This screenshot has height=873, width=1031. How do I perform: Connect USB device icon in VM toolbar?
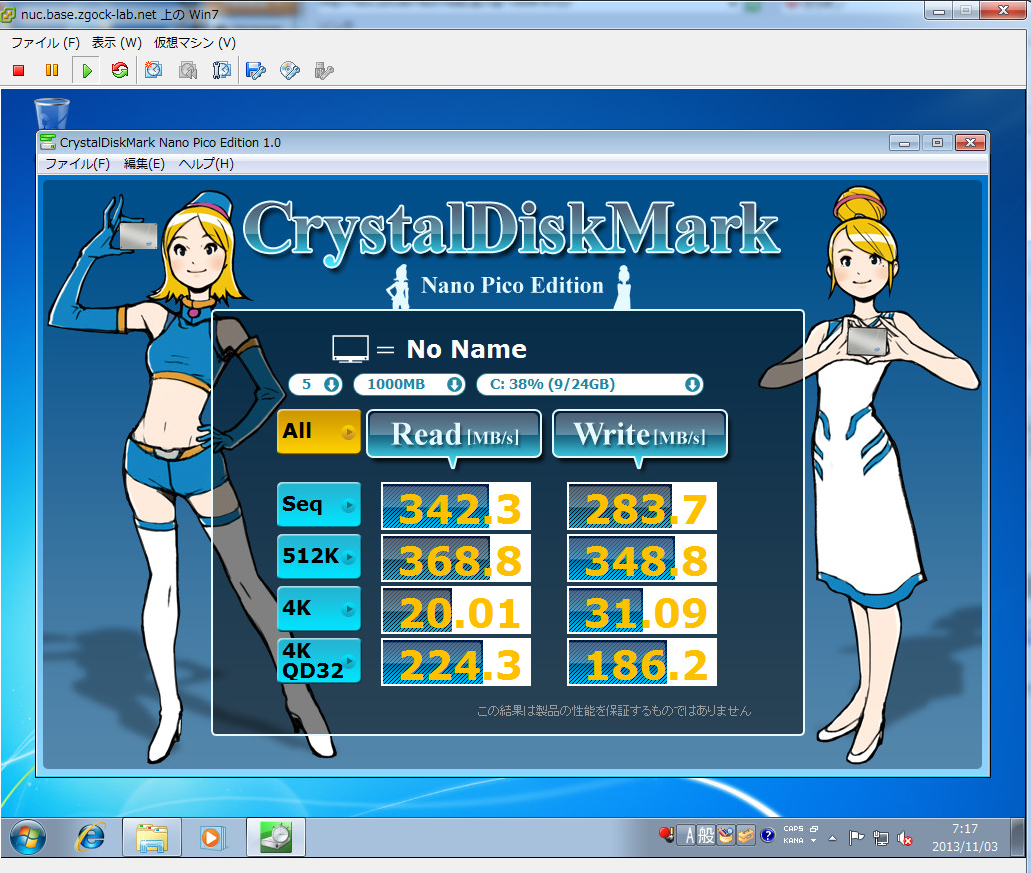click(324, 70)
